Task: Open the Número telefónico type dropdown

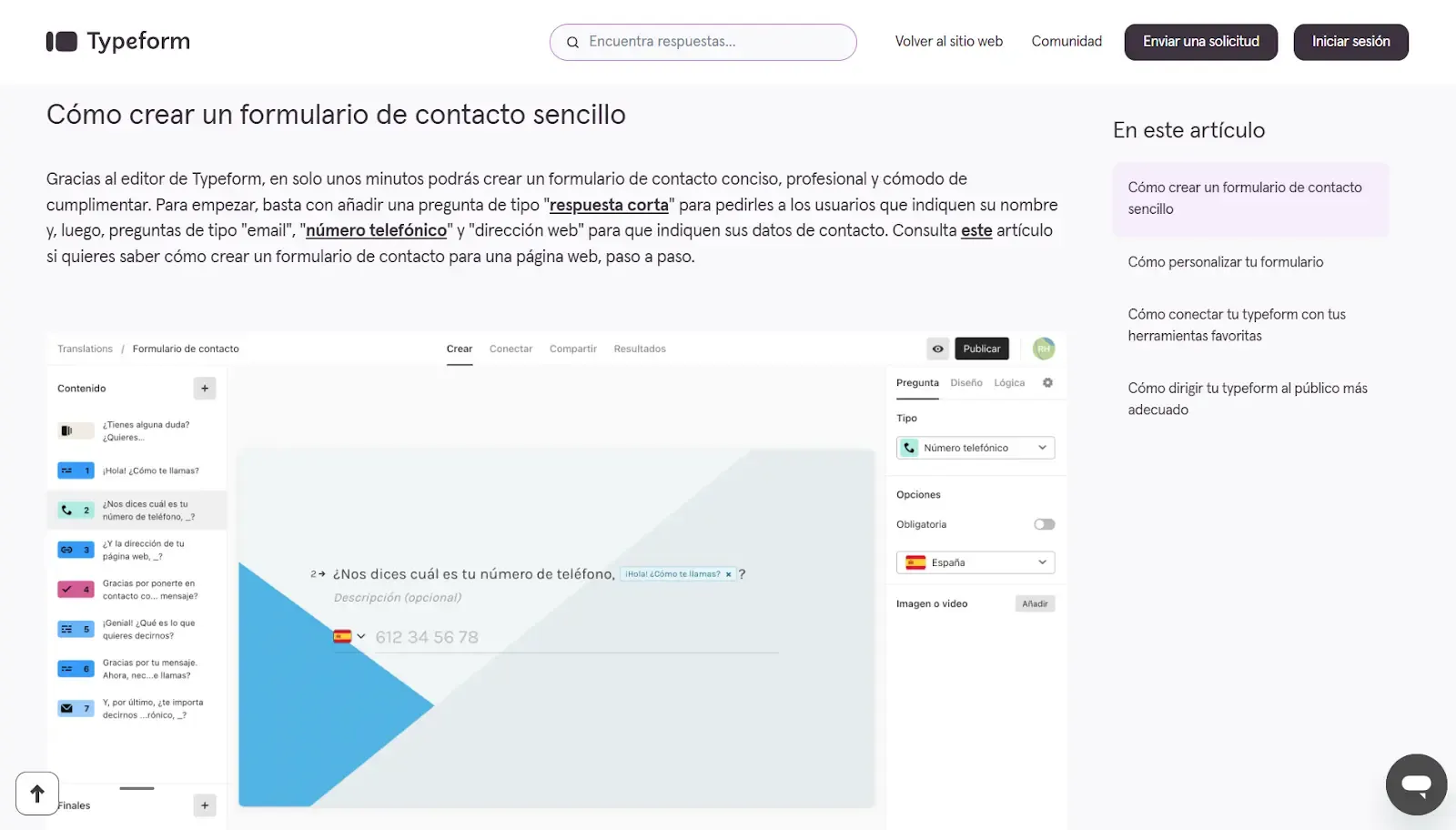Action: (976, 448)
